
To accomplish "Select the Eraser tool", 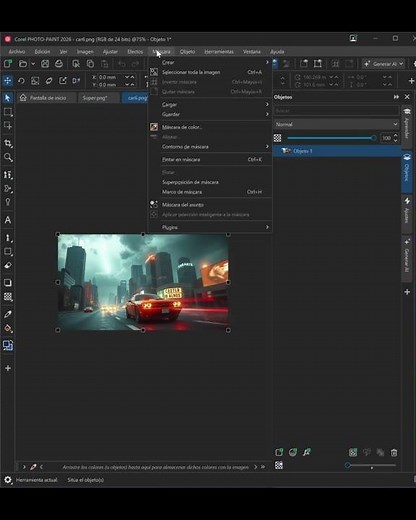I will [x=8, y=265].
